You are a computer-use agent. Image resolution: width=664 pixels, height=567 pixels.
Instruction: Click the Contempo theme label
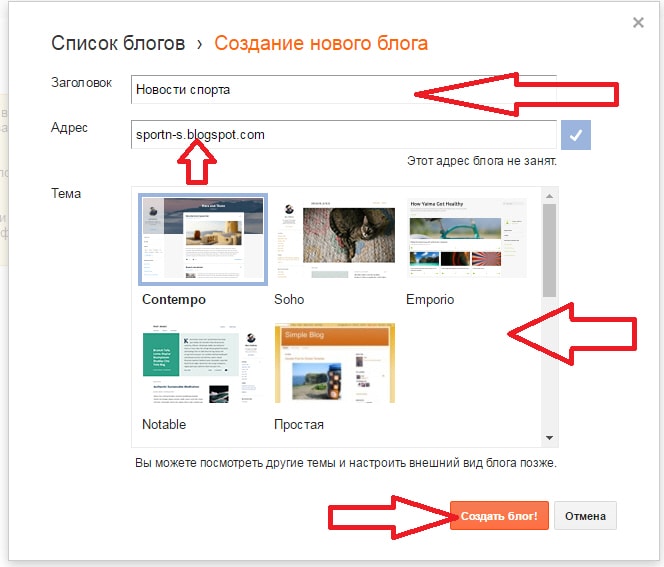174,299
